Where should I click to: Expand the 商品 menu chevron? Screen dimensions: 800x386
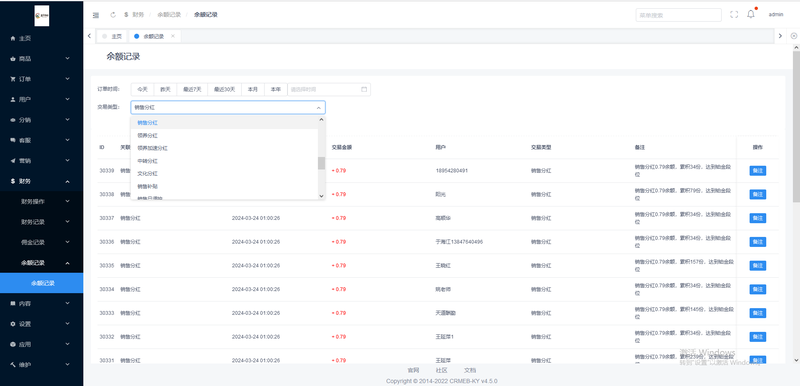pyautogui.click(x=67, y=59)
